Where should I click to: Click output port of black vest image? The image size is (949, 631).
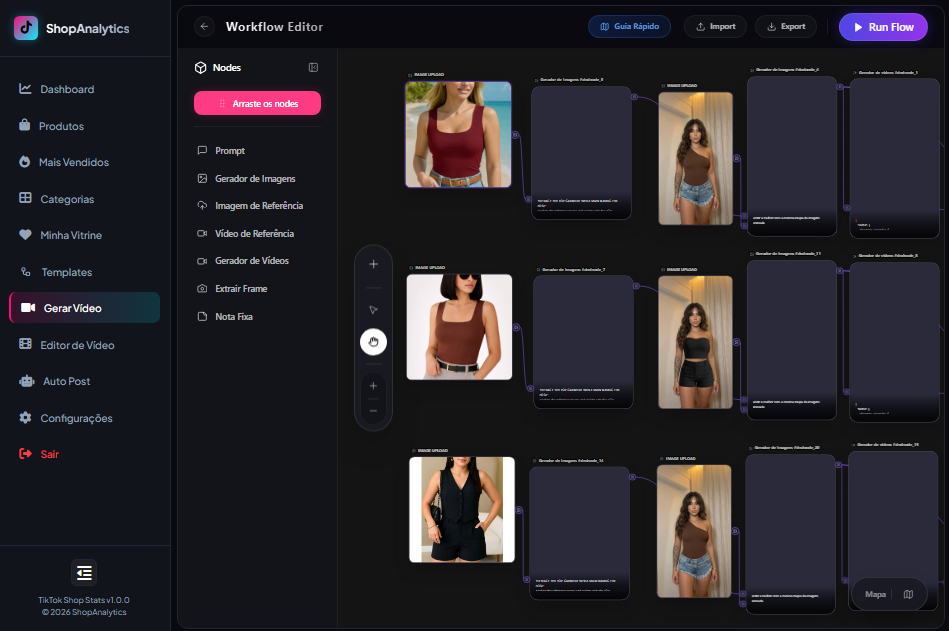click(519, 511)
